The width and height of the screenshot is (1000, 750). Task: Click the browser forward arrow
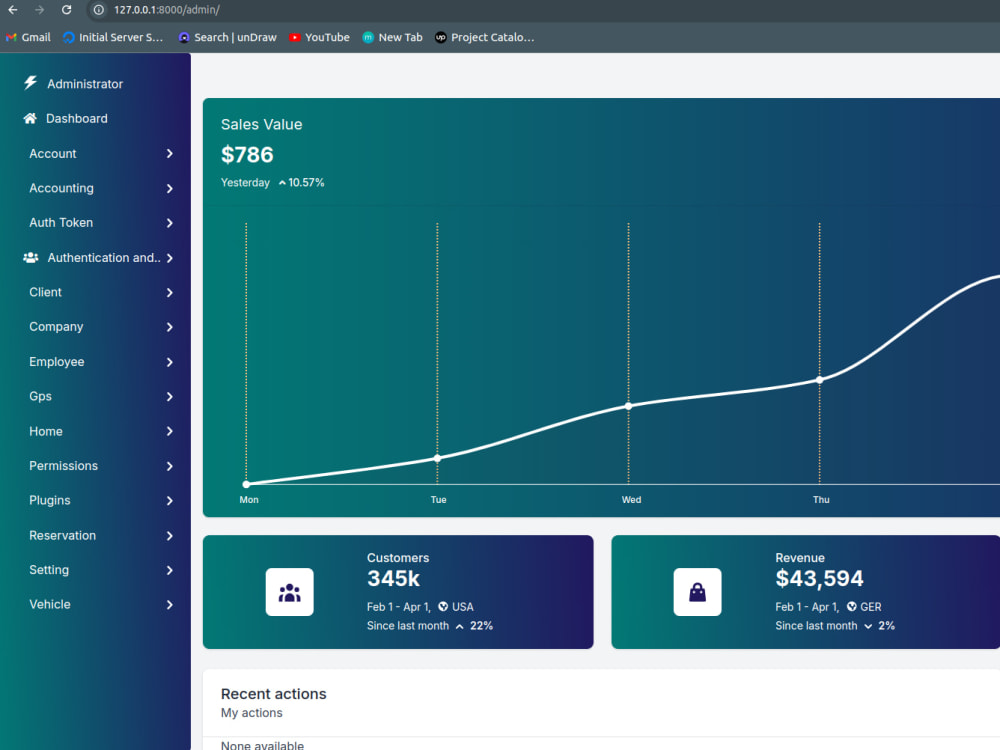click(x=40, y=10)
